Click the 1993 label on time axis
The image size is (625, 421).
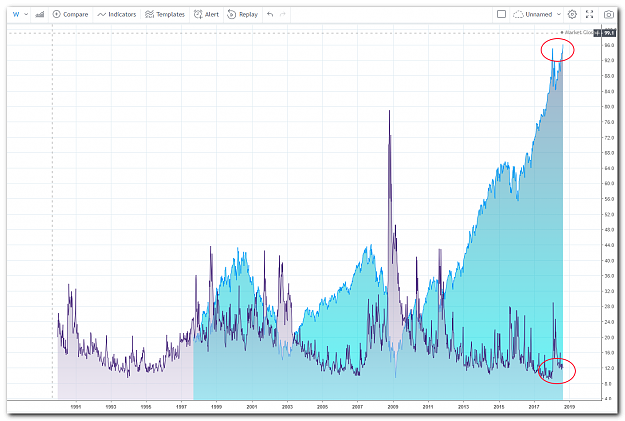[x=111, y=407]
